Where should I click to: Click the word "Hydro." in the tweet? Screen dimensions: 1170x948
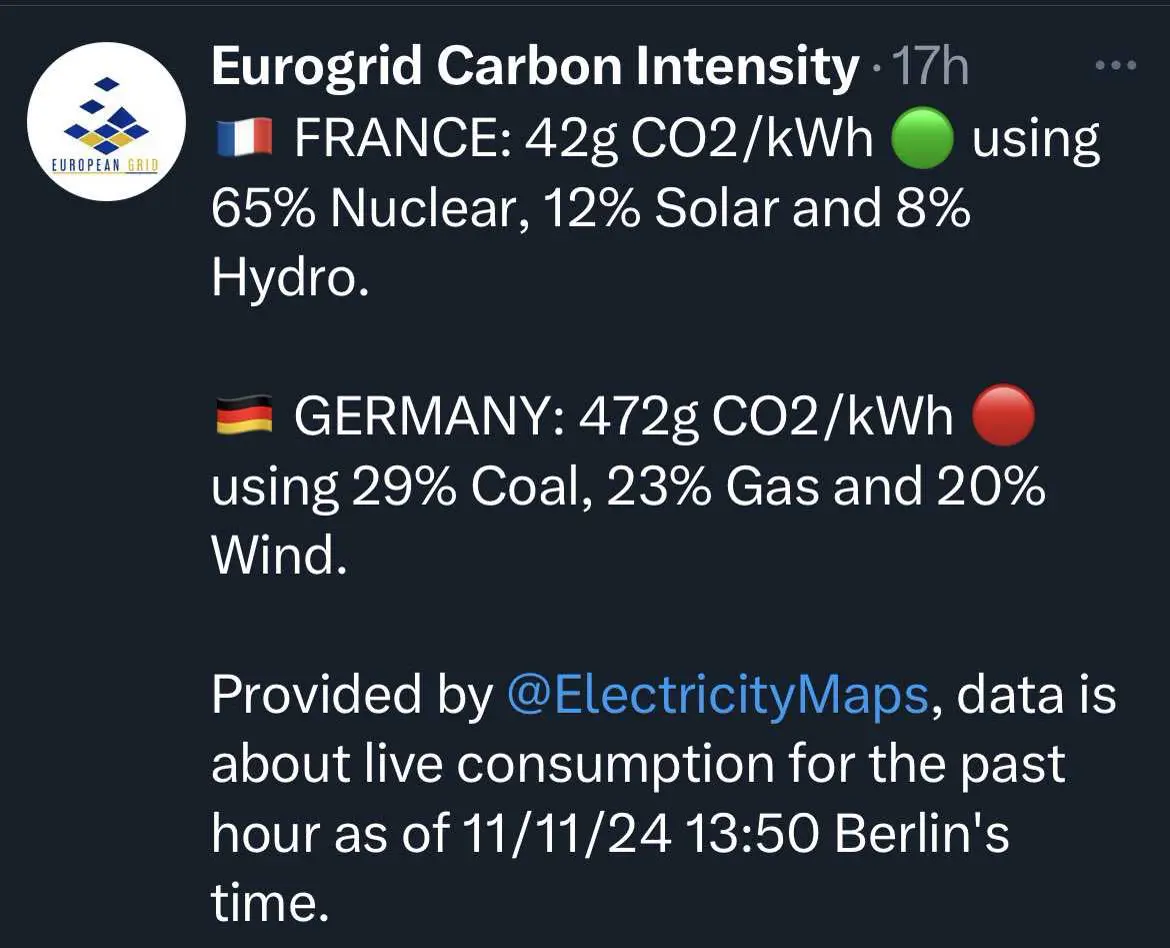290,279
